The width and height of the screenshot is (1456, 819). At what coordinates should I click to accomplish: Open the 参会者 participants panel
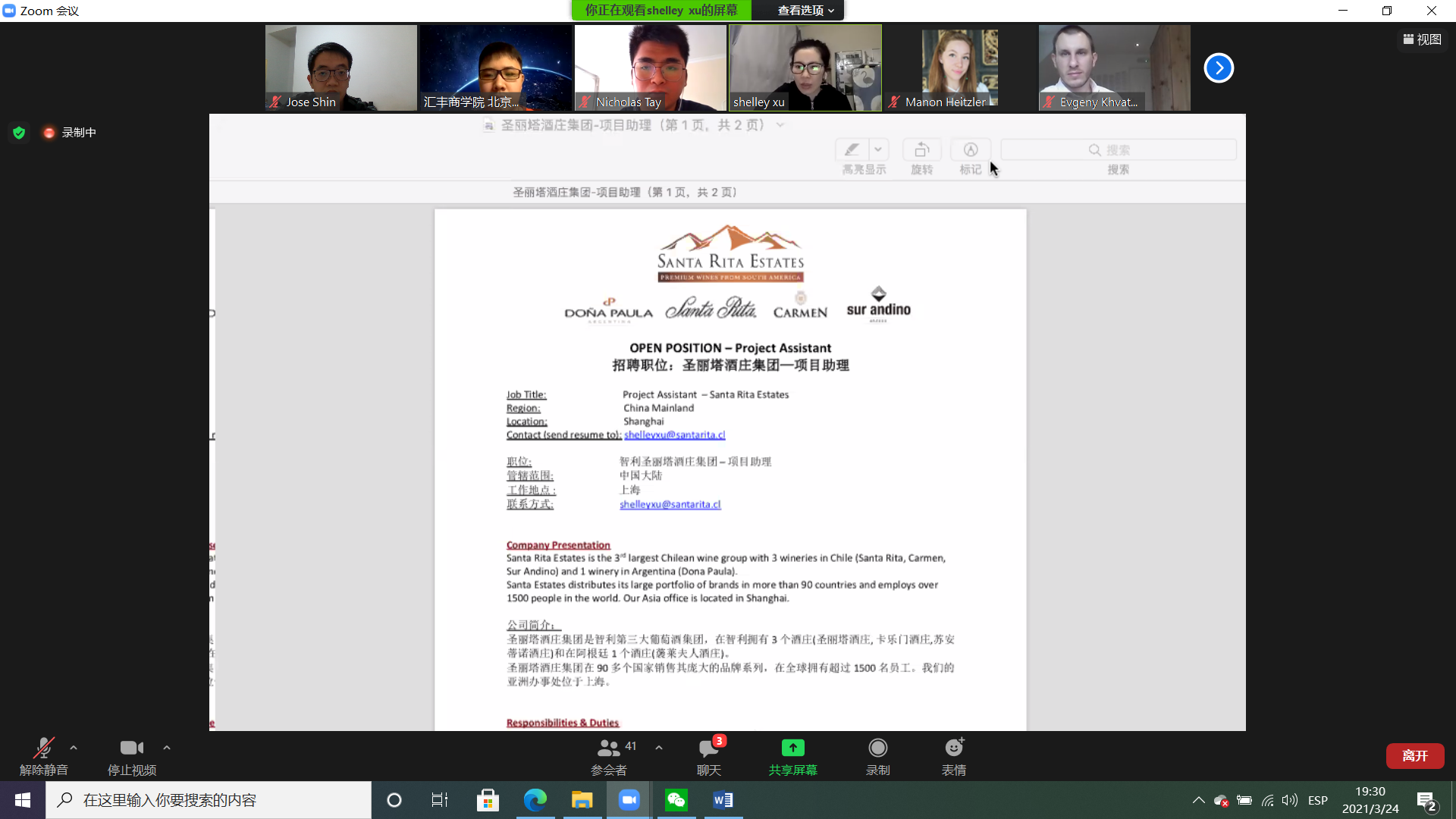point(610,756)
